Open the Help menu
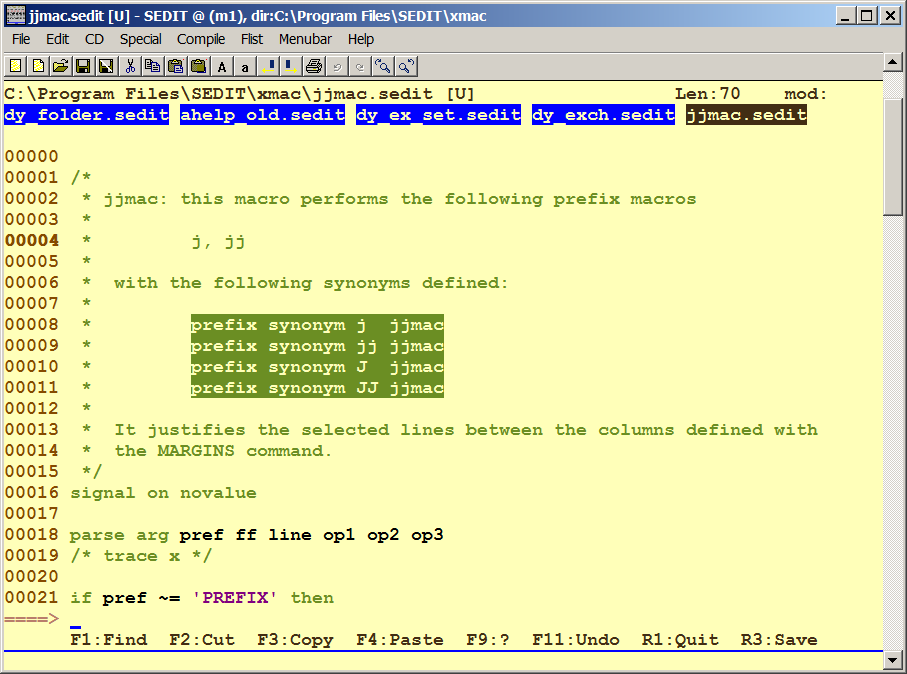 point(361,39)
